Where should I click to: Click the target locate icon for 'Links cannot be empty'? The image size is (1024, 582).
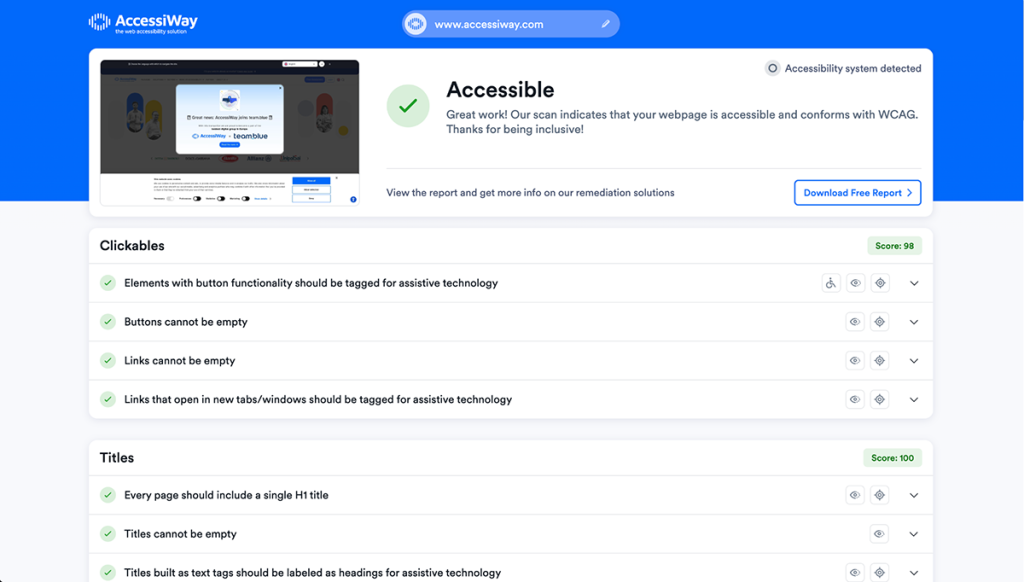coord(880,361)
